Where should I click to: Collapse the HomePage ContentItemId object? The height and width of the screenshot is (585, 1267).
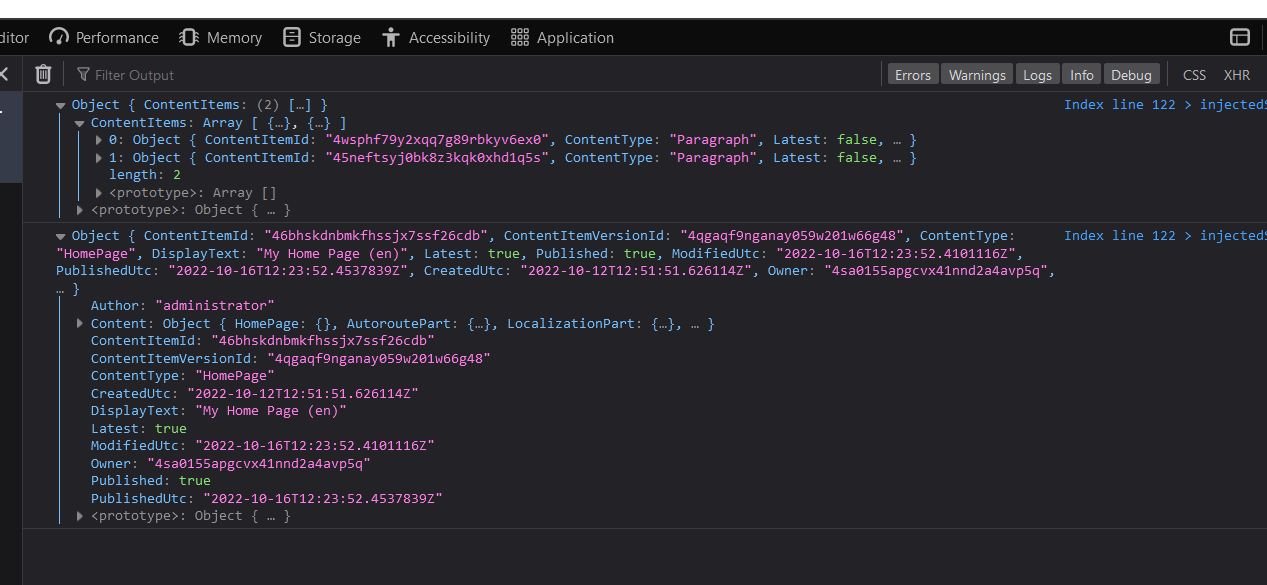(61, 236)
